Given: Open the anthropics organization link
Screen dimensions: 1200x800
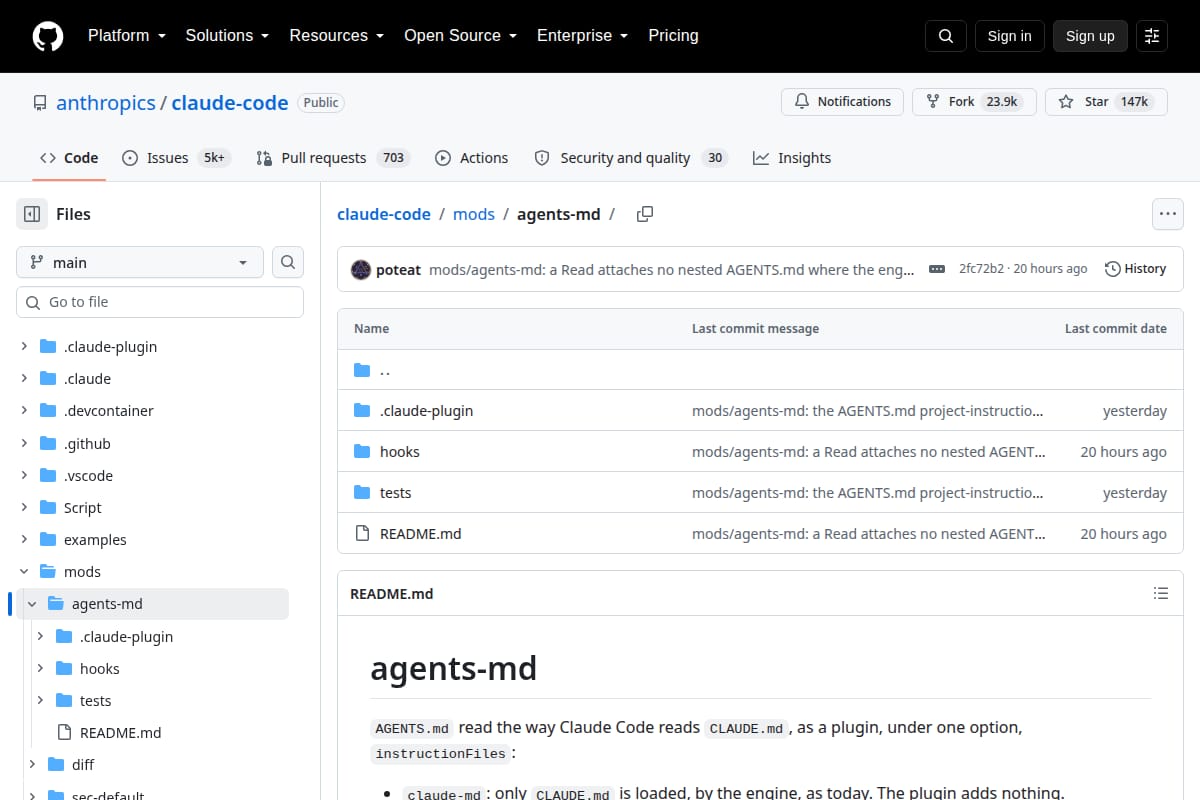Looking at the screenshot, I should [106, 103].
